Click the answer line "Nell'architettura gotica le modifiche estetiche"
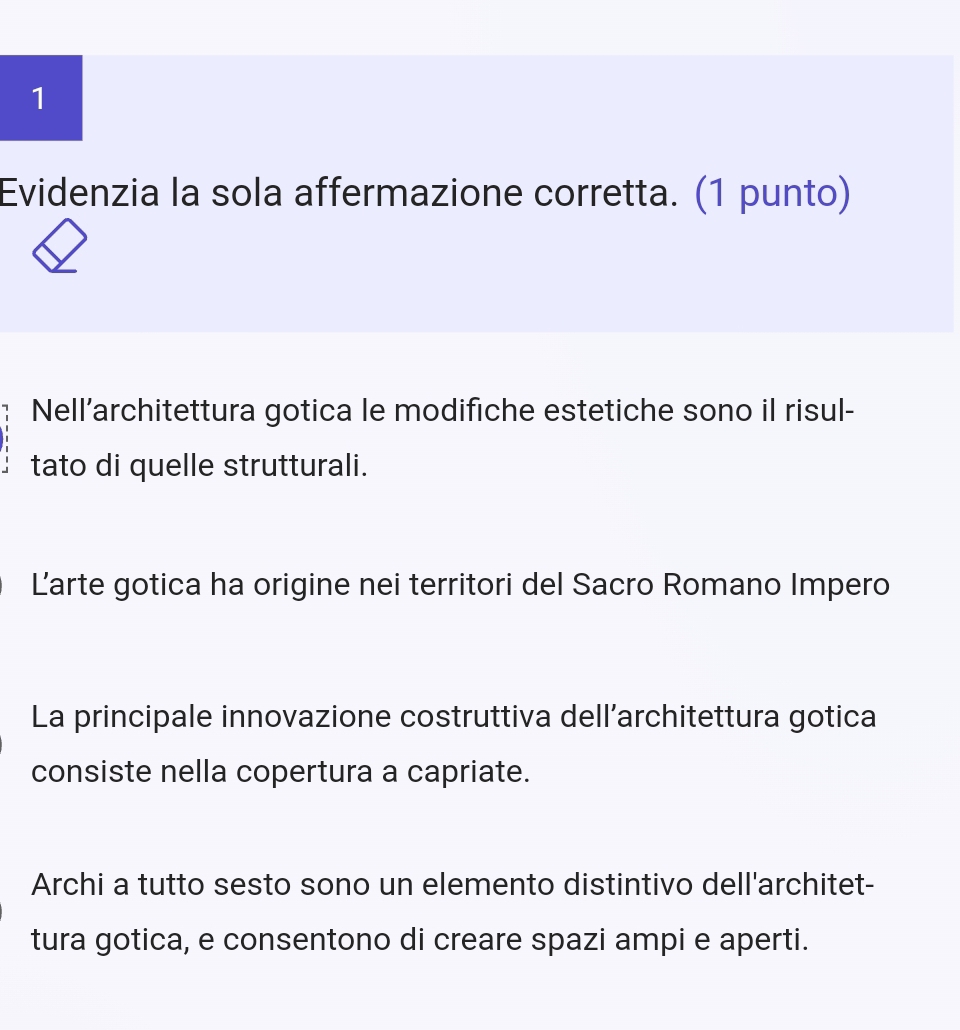960x1030 pixels. point(442,410)
